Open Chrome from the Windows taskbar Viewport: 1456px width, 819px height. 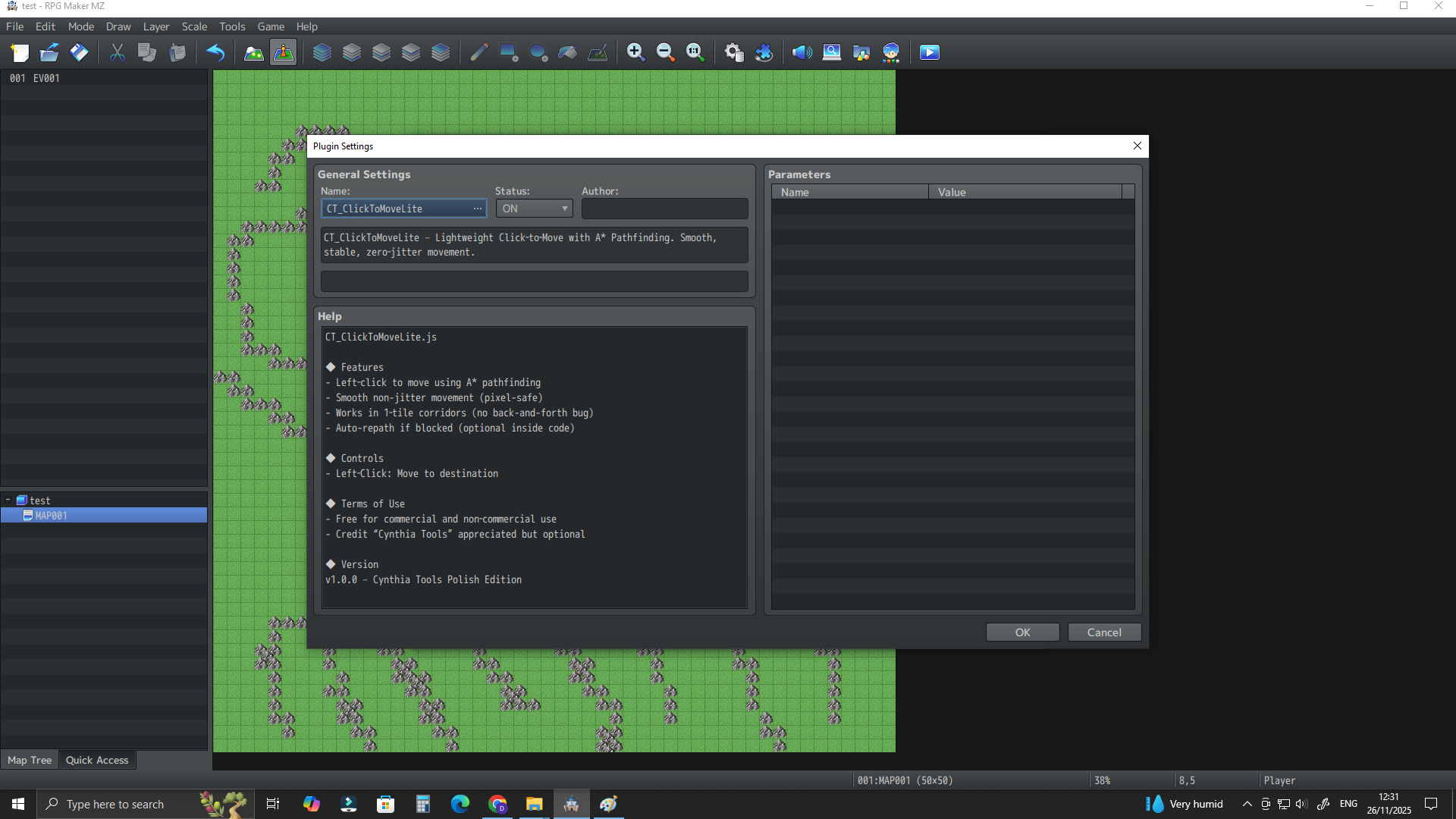[497, 804]
